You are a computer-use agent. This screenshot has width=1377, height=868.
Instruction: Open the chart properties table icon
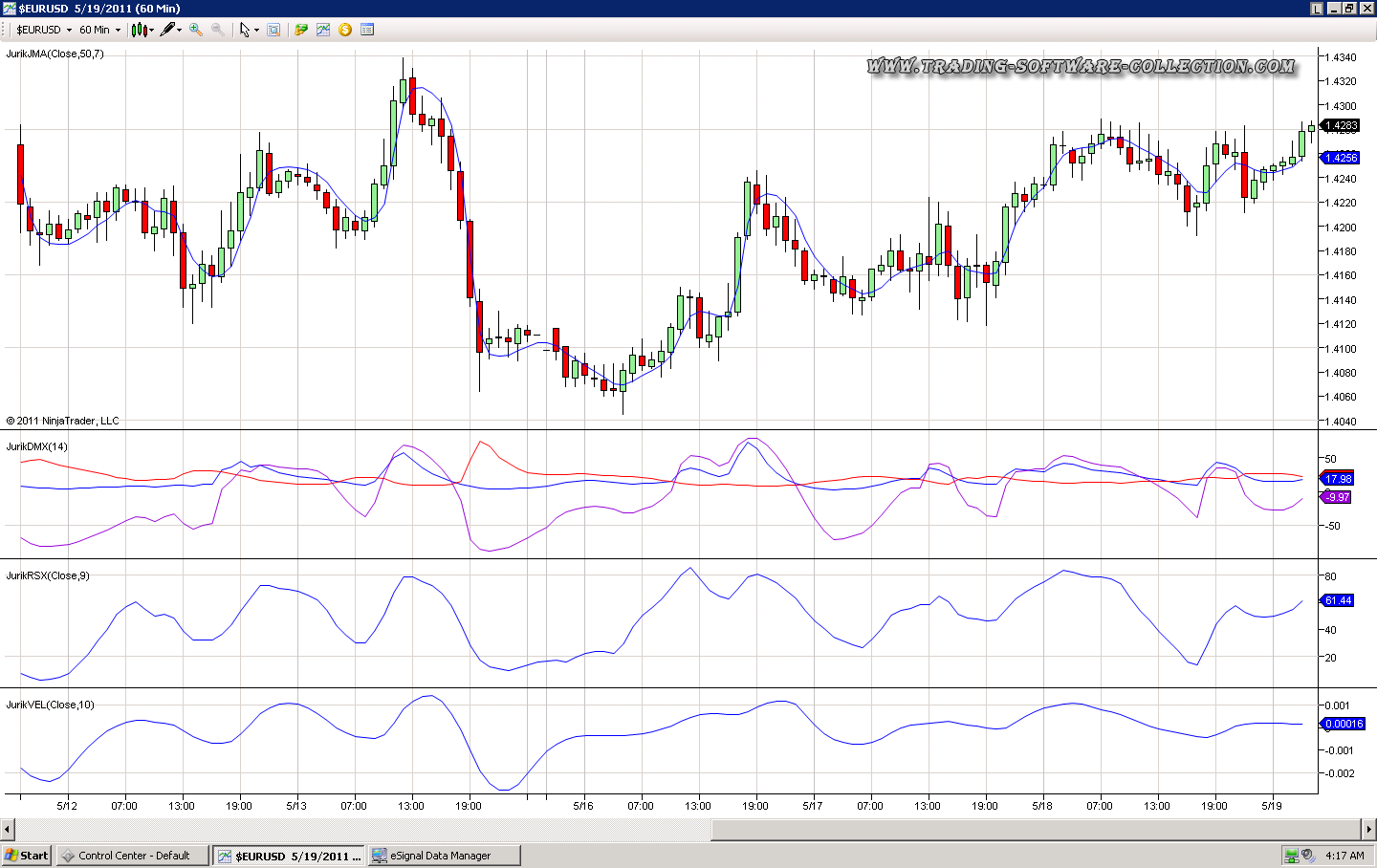[x=367, y=30]
